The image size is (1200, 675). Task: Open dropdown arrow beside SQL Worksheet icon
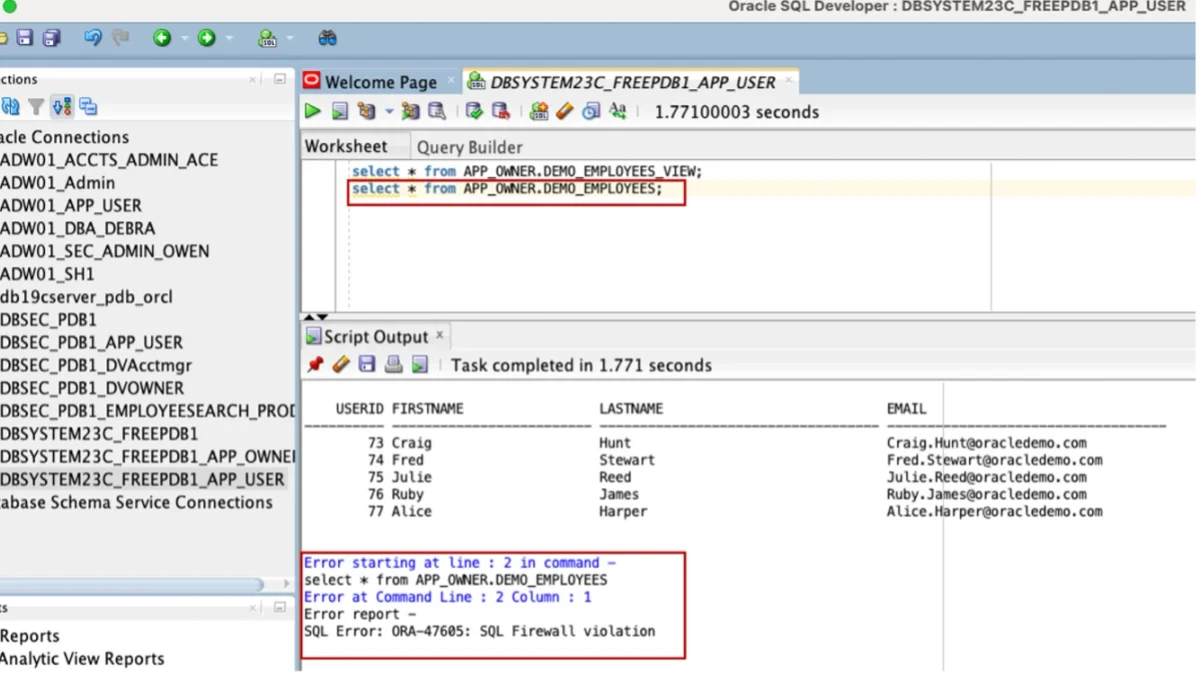(x=289, y=39)
